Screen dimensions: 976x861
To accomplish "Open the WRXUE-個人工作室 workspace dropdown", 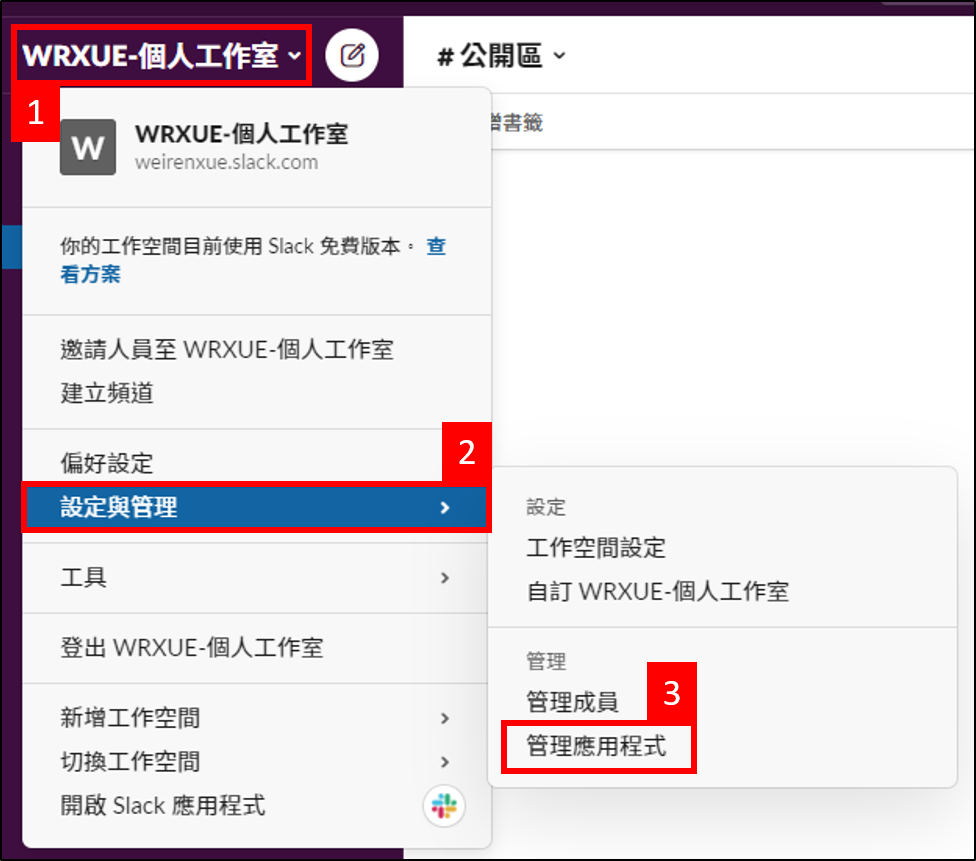I will pyautogui.click(x=162, y=55).
